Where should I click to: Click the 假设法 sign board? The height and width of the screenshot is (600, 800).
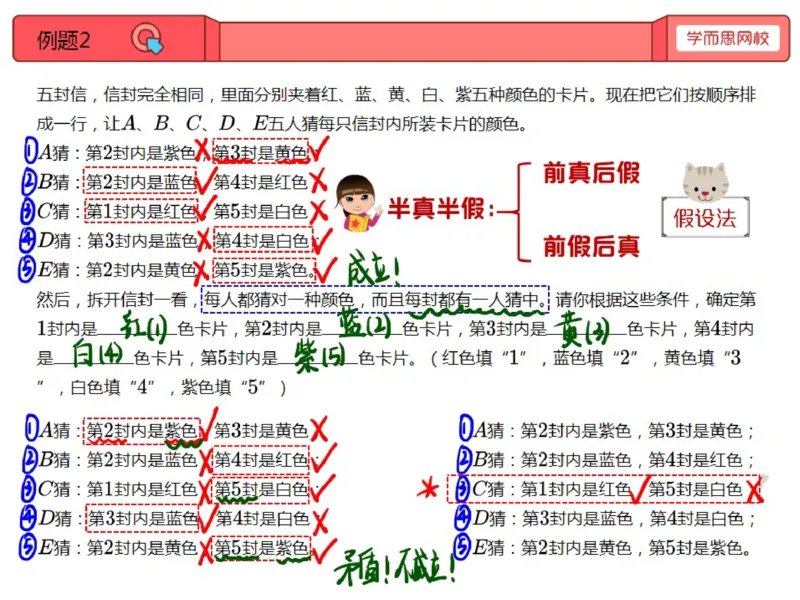point(705,218)
